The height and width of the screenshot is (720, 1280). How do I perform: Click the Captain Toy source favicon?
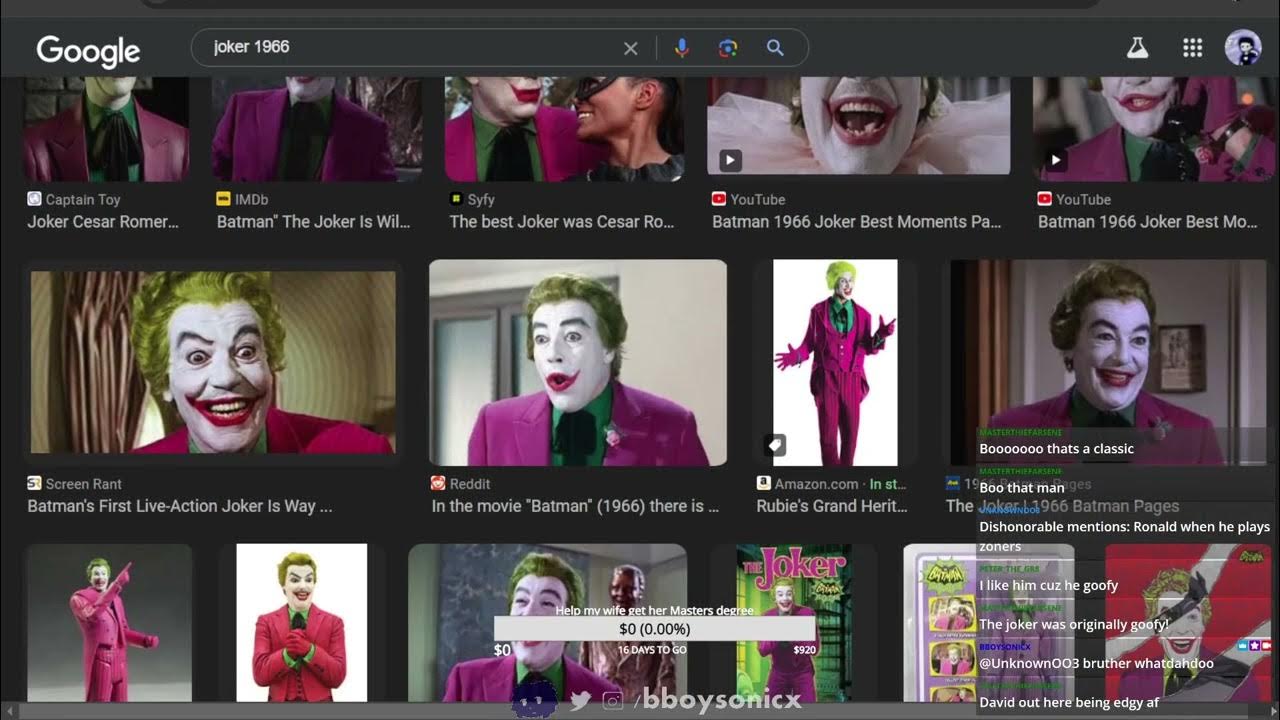click(34, 199)
